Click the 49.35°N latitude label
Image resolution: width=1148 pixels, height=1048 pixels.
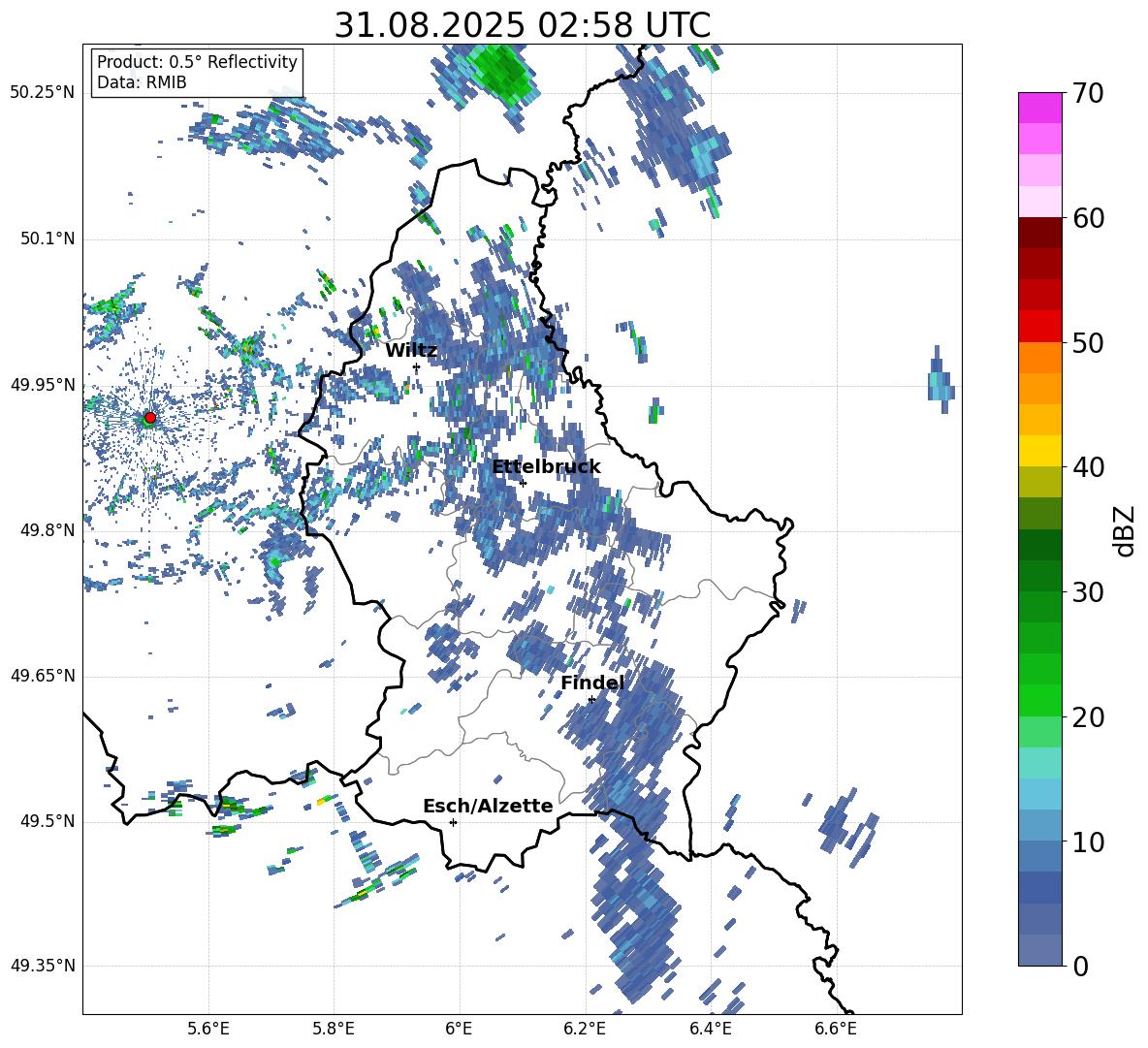point(43,966)
